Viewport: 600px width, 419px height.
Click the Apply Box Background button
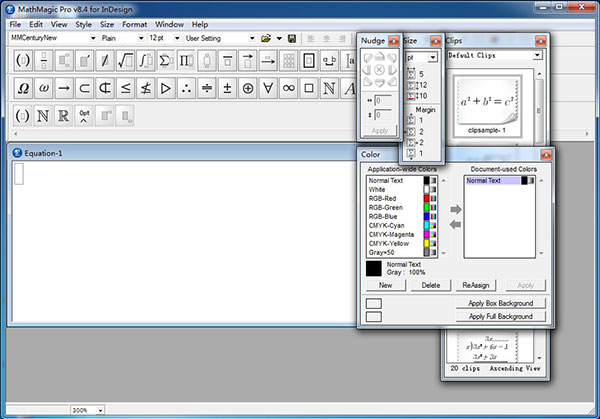(x=500, y=303)
